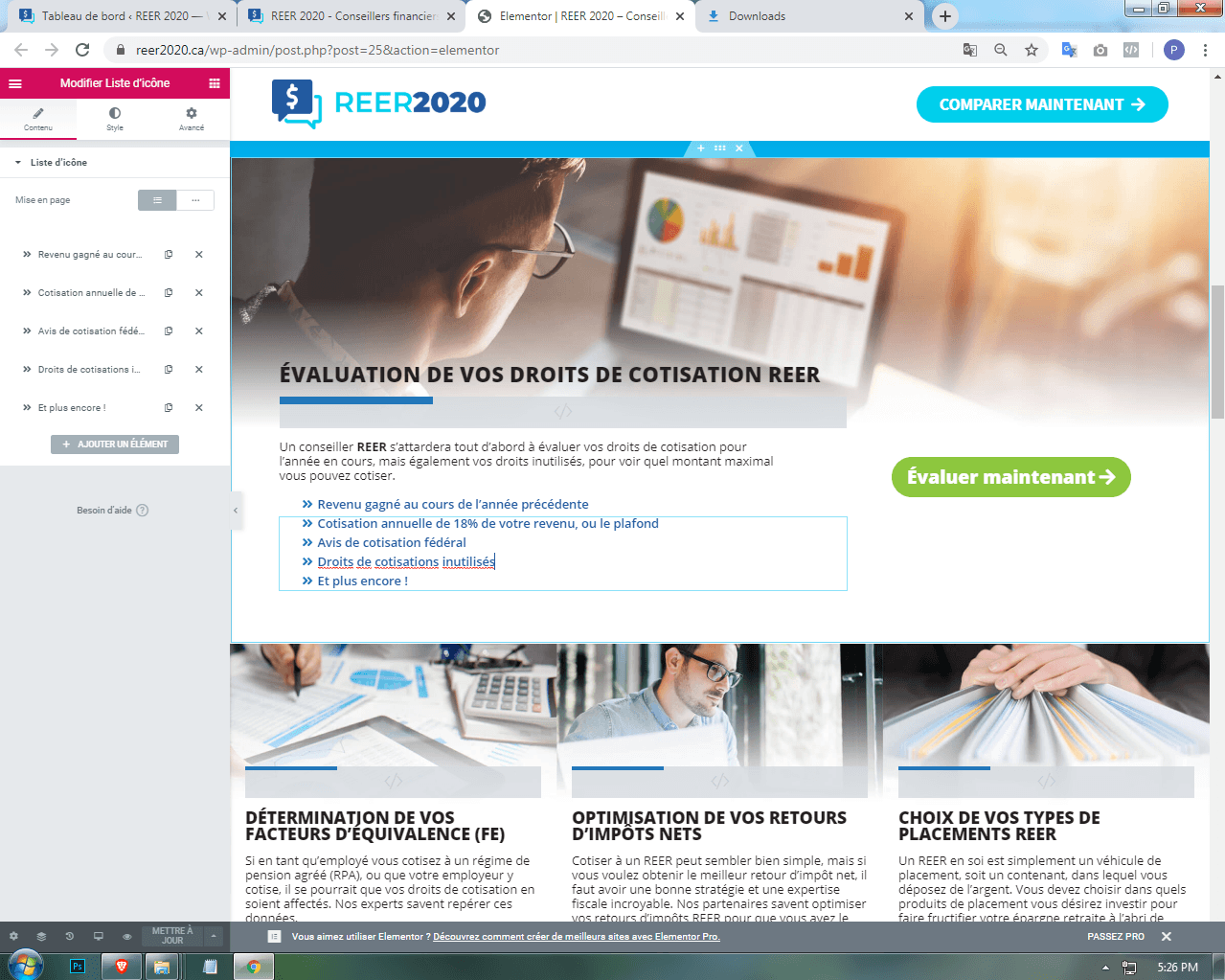Open the revision history icon

70,936
